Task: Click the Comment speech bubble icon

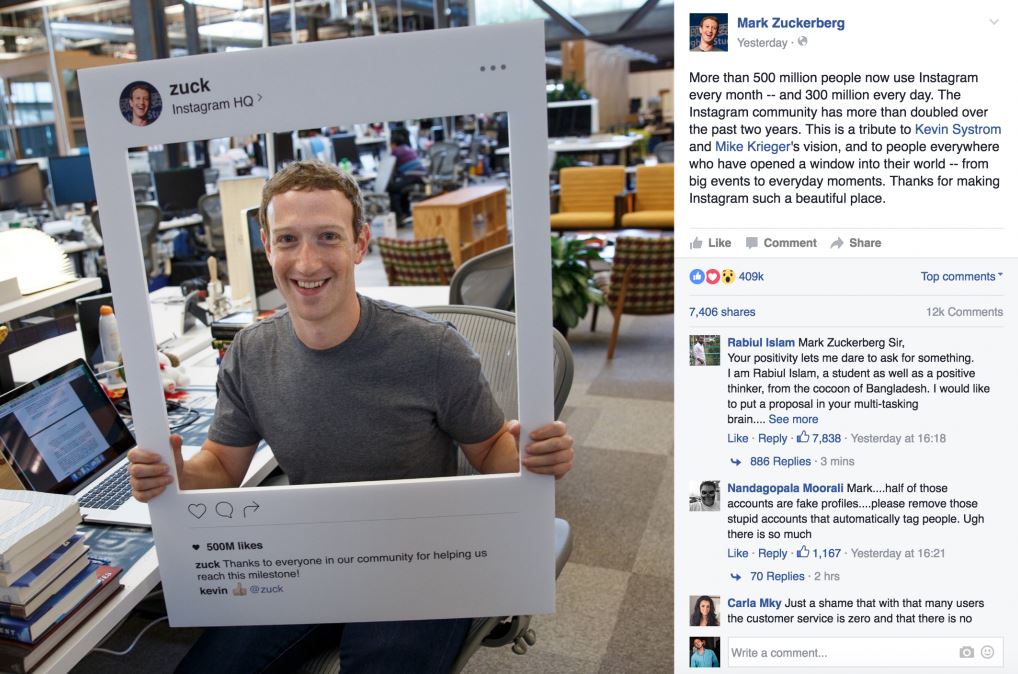Action: pos(752,243)
